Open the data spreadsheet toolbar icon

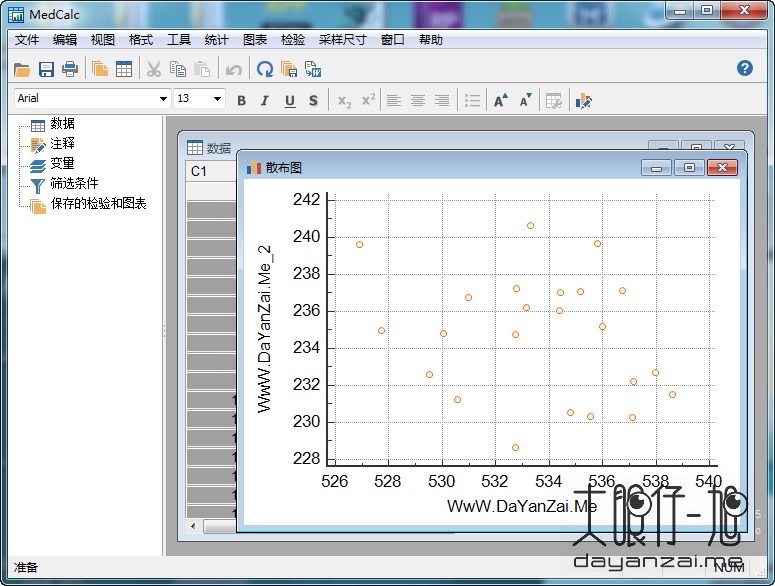124,69
